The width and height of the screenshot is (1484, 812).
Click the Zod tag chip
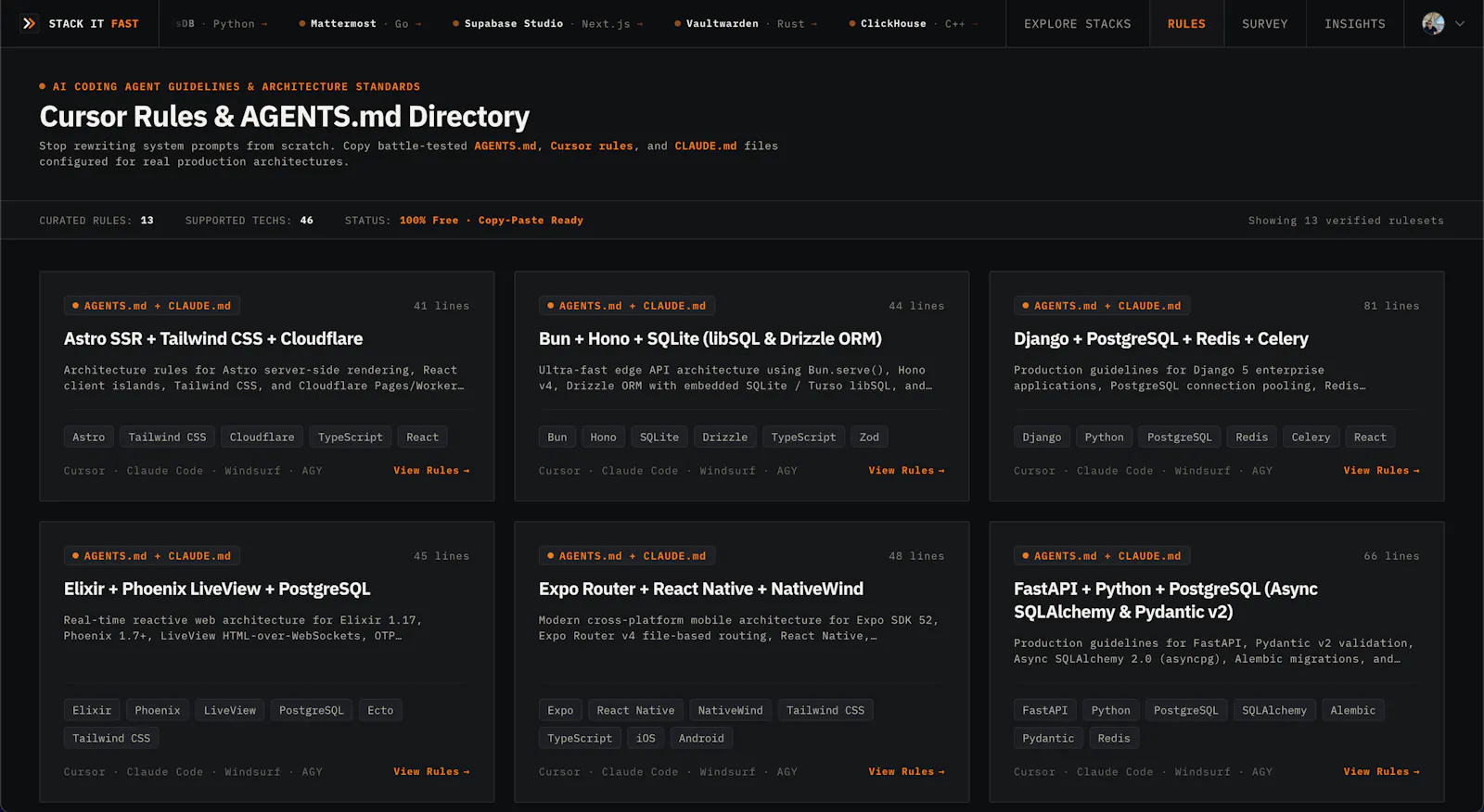point(869,438)
